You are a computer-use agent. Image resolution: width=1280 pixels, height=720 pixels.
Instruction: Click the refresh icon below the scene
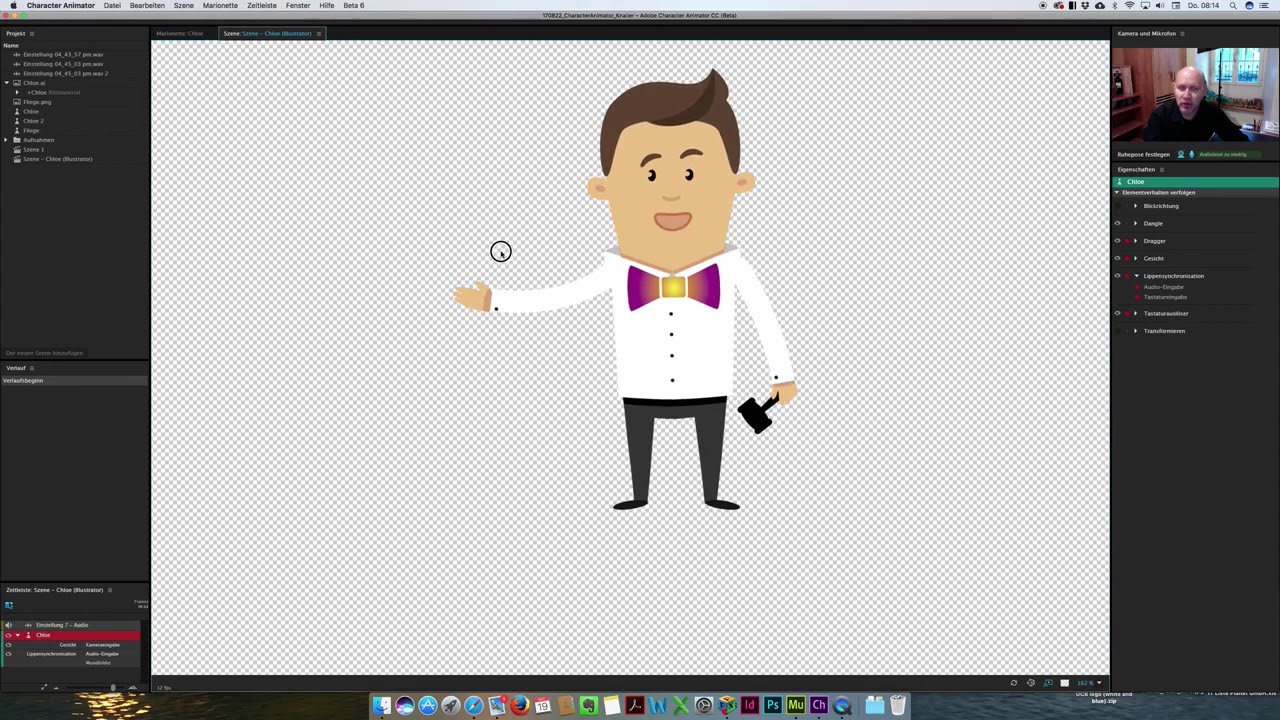(x=1013, y=683)
